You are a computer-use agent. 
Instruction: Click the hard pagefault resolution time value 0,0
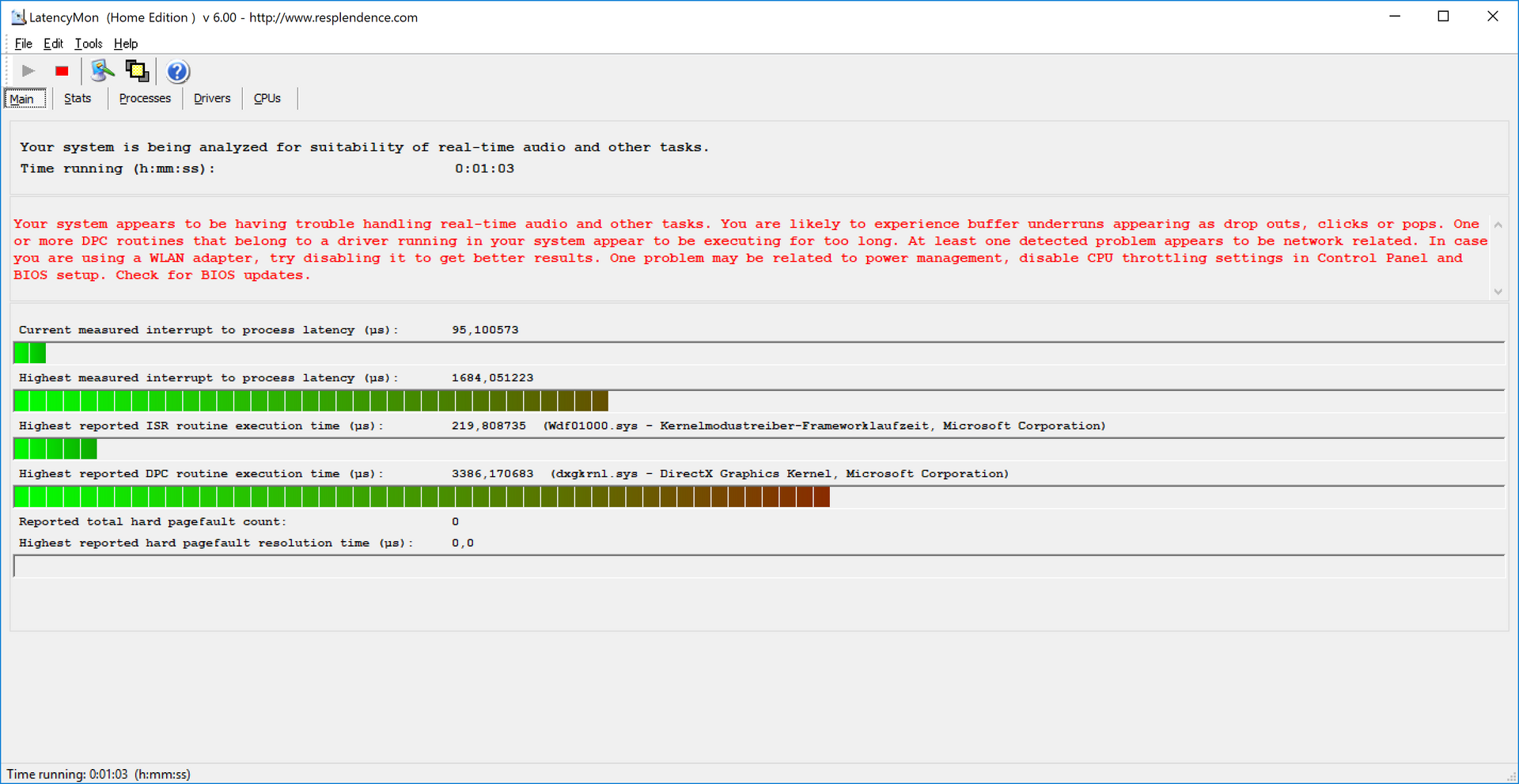[463, 543]
